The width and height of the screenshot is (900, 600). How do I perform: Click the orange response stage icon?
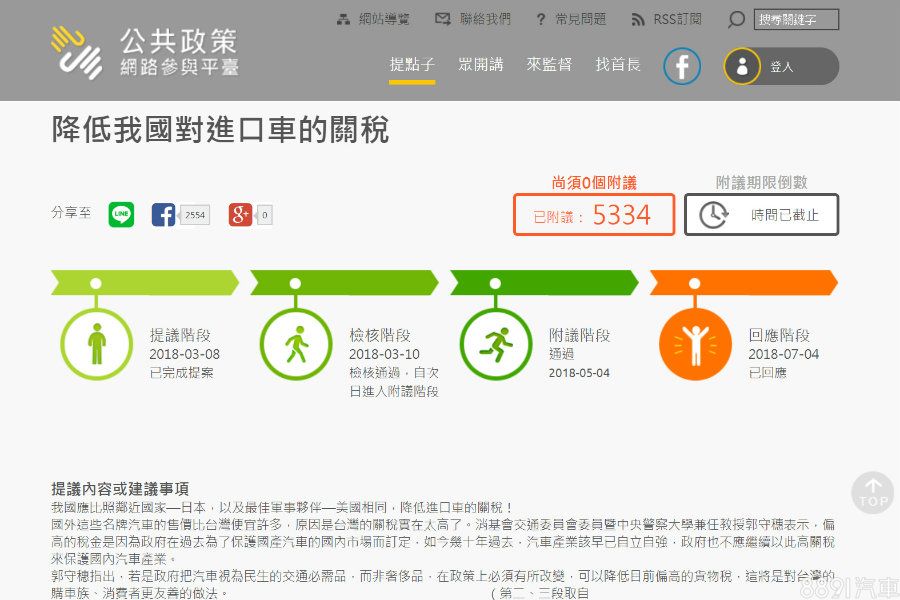[x=695, y=345]
